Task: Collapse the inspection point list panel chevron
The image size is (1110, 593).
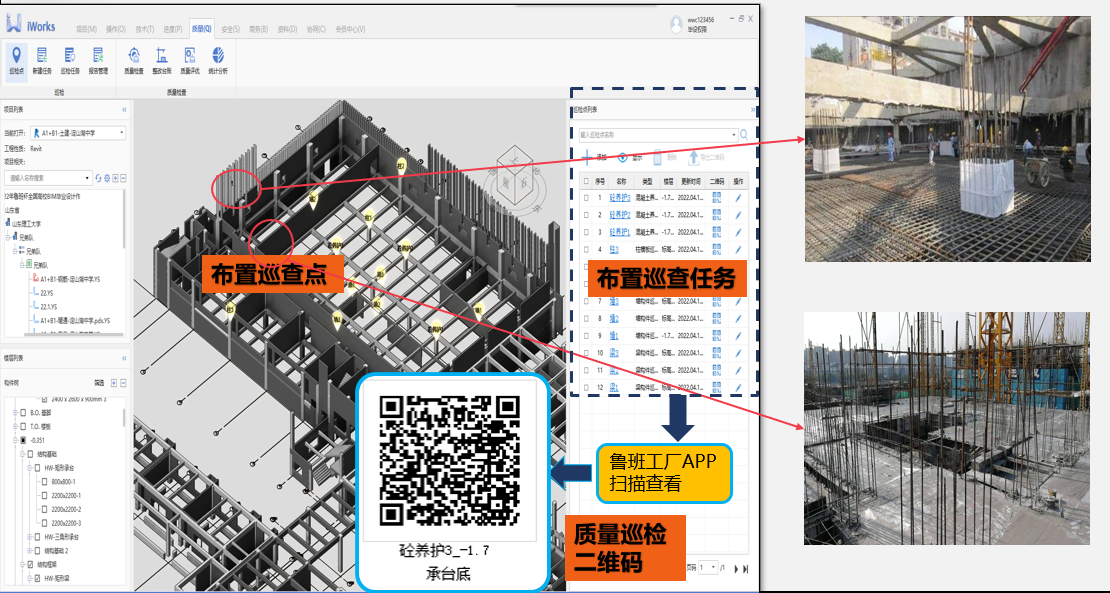Action: [x=753, y=110]
